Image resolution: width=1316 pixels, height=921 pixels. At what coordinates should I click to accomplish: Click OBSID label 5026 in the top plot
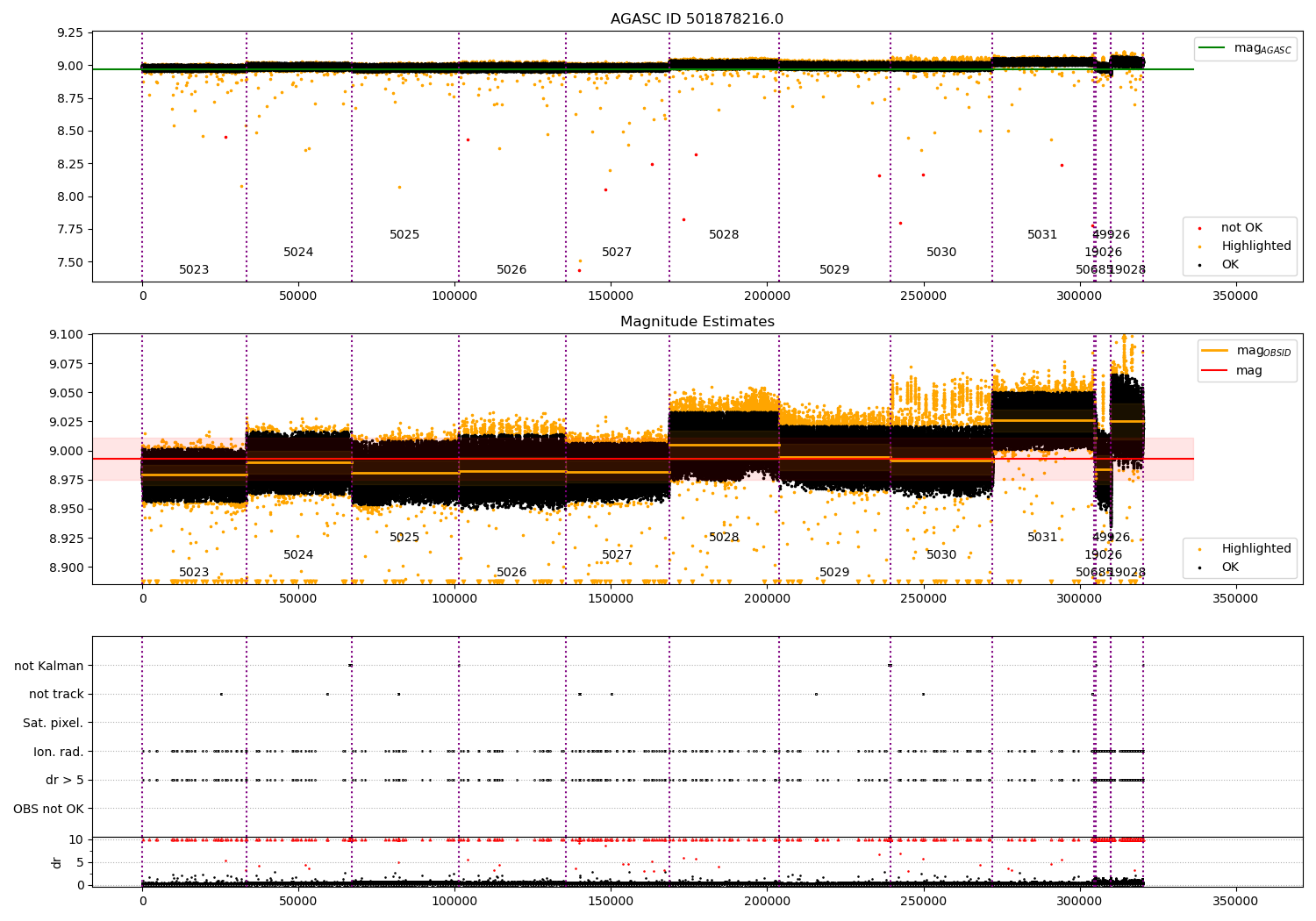[x=511, y=270]
